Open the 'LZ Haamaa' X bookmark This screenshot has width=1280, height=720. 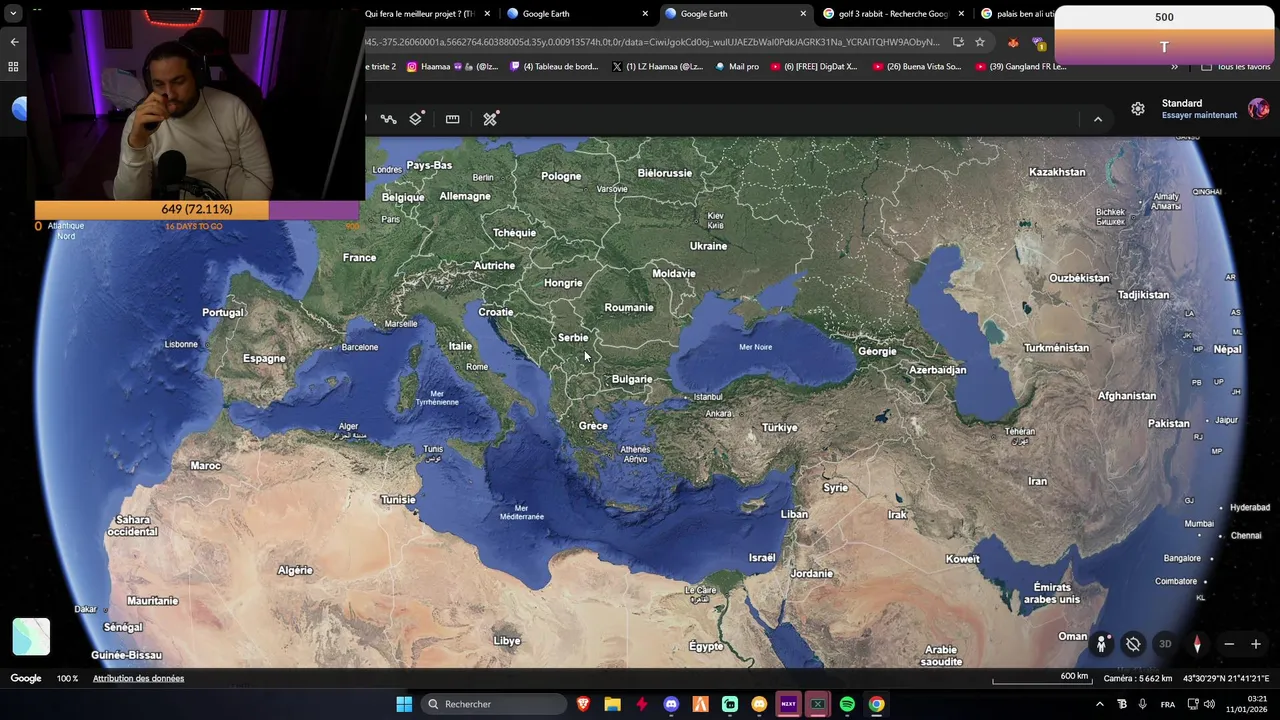click(x=657, y=67)
